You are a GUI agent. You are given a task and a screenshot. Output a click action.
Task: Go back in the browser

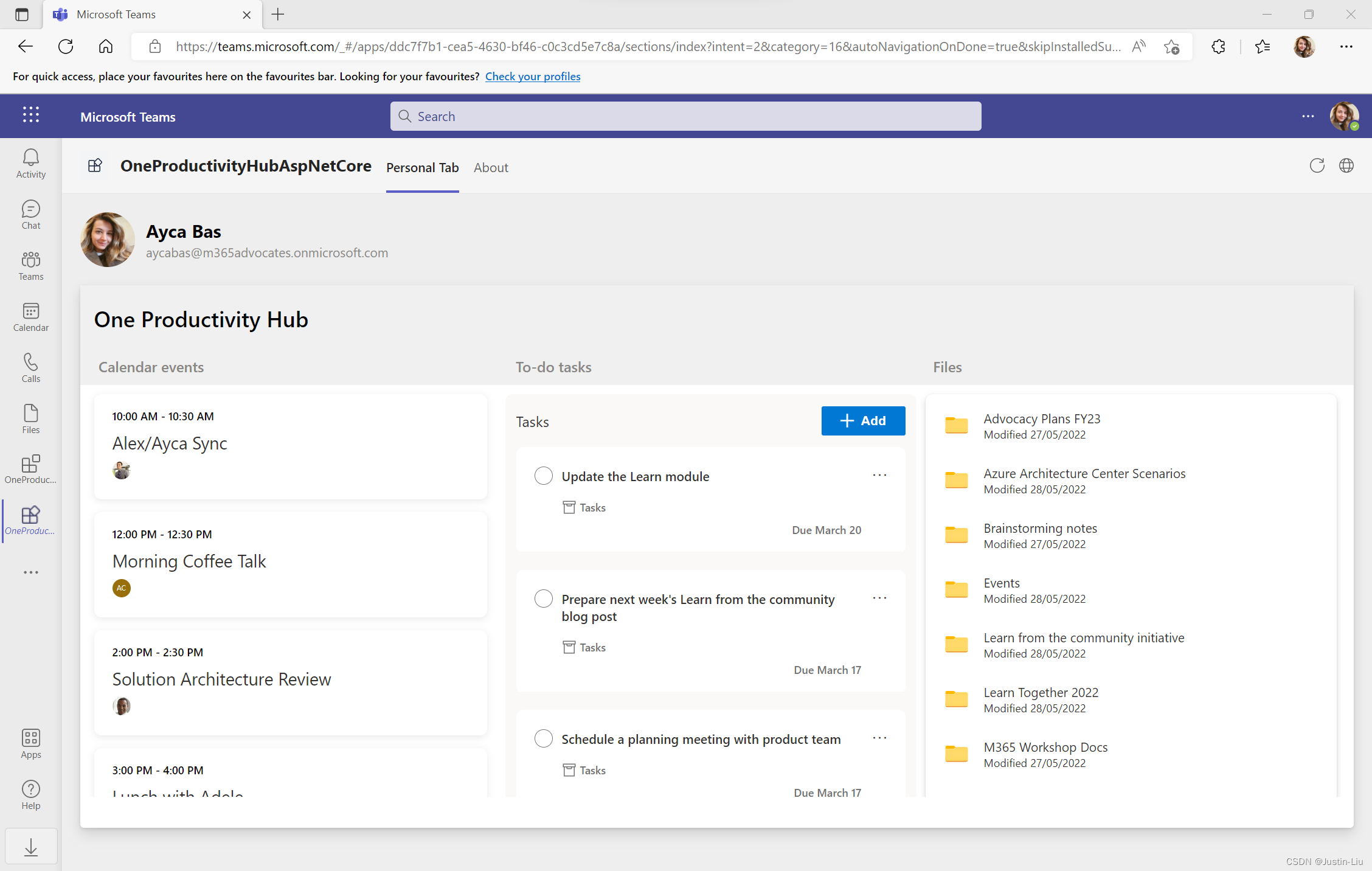coord(26,46)
